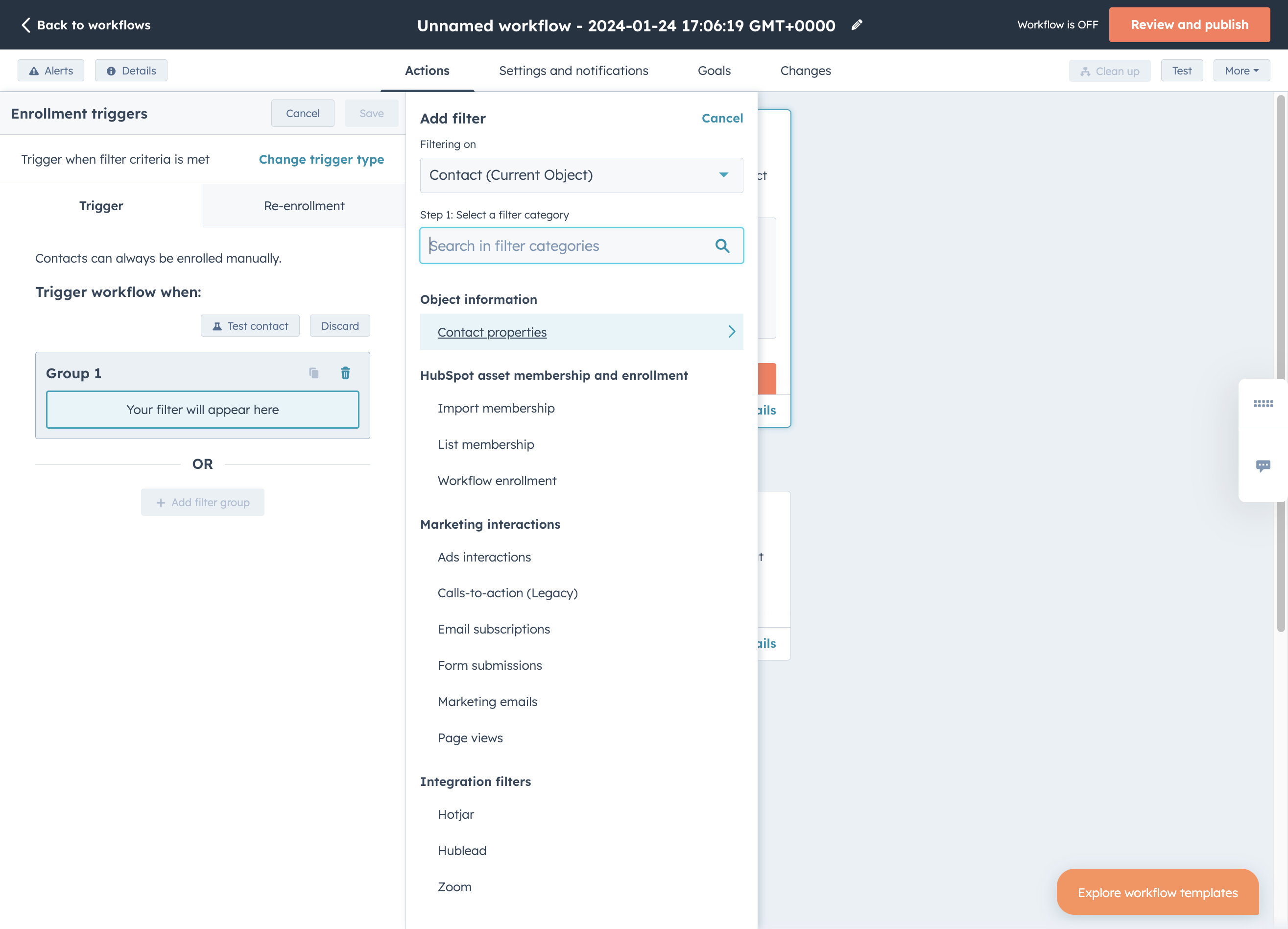This screenshot has height=929, width=1288.
Task: Click Change trigger type link
Action: pos(321,159)
